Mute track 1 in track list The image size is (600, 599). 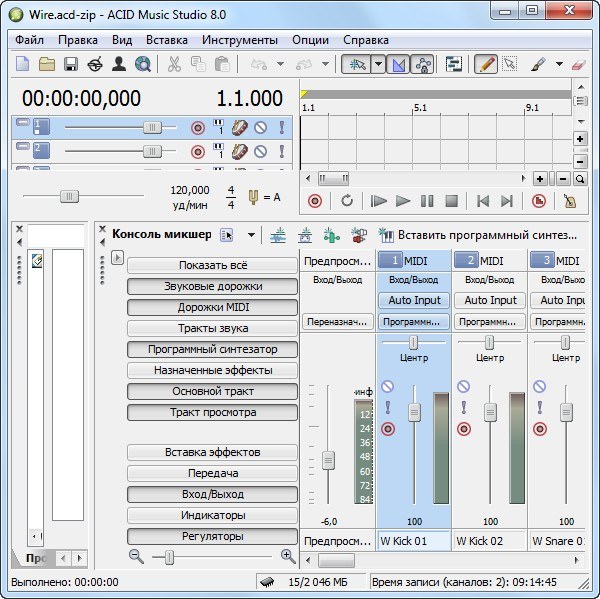(x=261, y=127)
